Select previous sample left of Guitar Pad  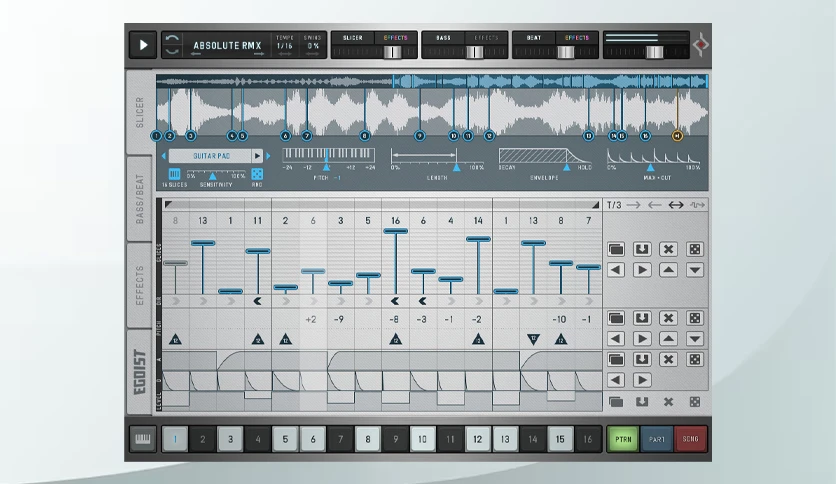pos(164,156)
